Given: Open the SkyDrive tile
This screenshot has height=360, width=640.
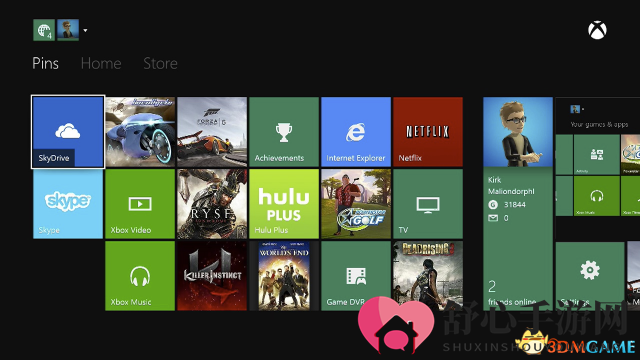Looking at the screenshot, I should (68, 132).
